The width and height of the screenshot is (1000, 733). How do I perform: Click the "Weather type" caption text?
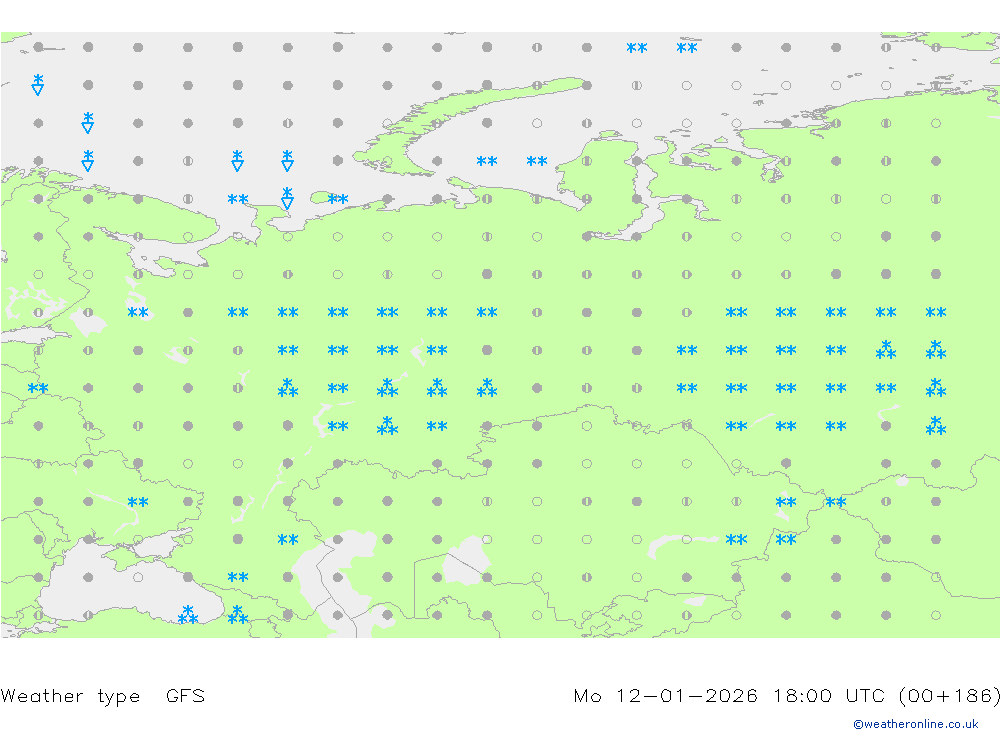70,696
